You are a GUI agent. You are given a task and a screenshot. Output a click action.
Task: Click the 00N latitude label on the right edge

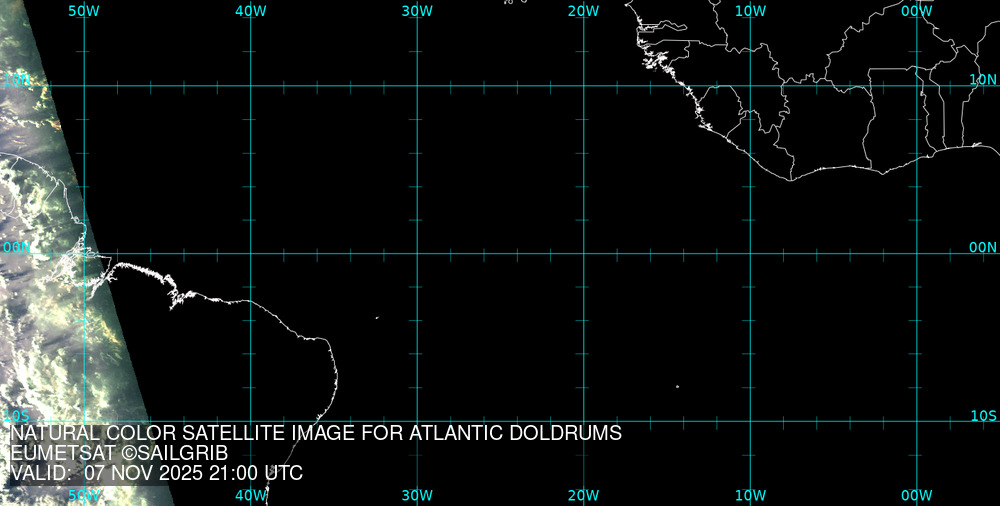coord(983,247)
